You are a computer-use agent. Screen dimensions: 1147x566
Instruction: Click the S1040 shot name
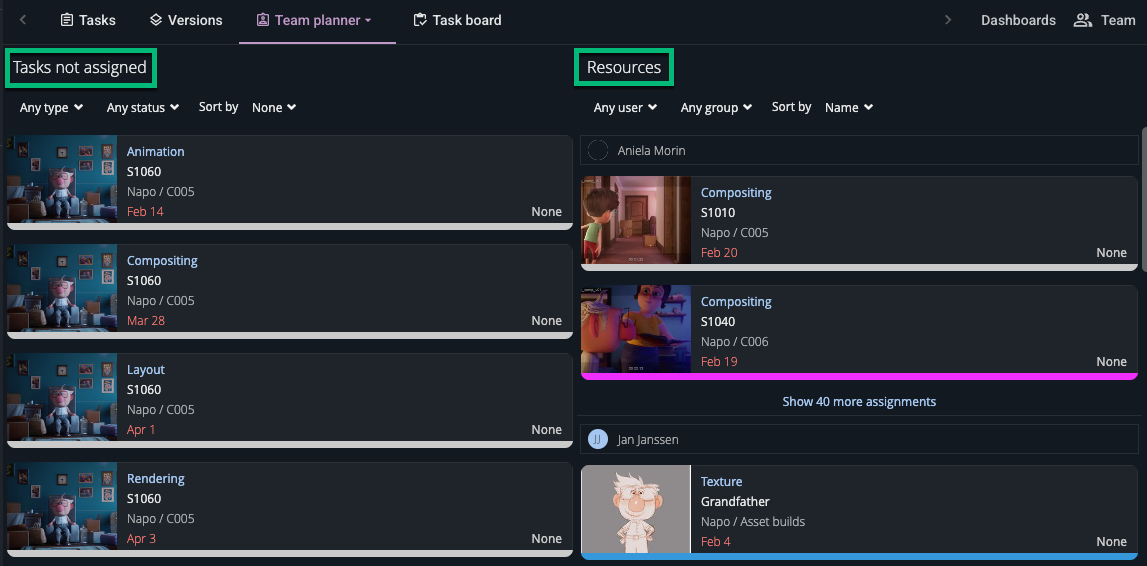point(718,322)
